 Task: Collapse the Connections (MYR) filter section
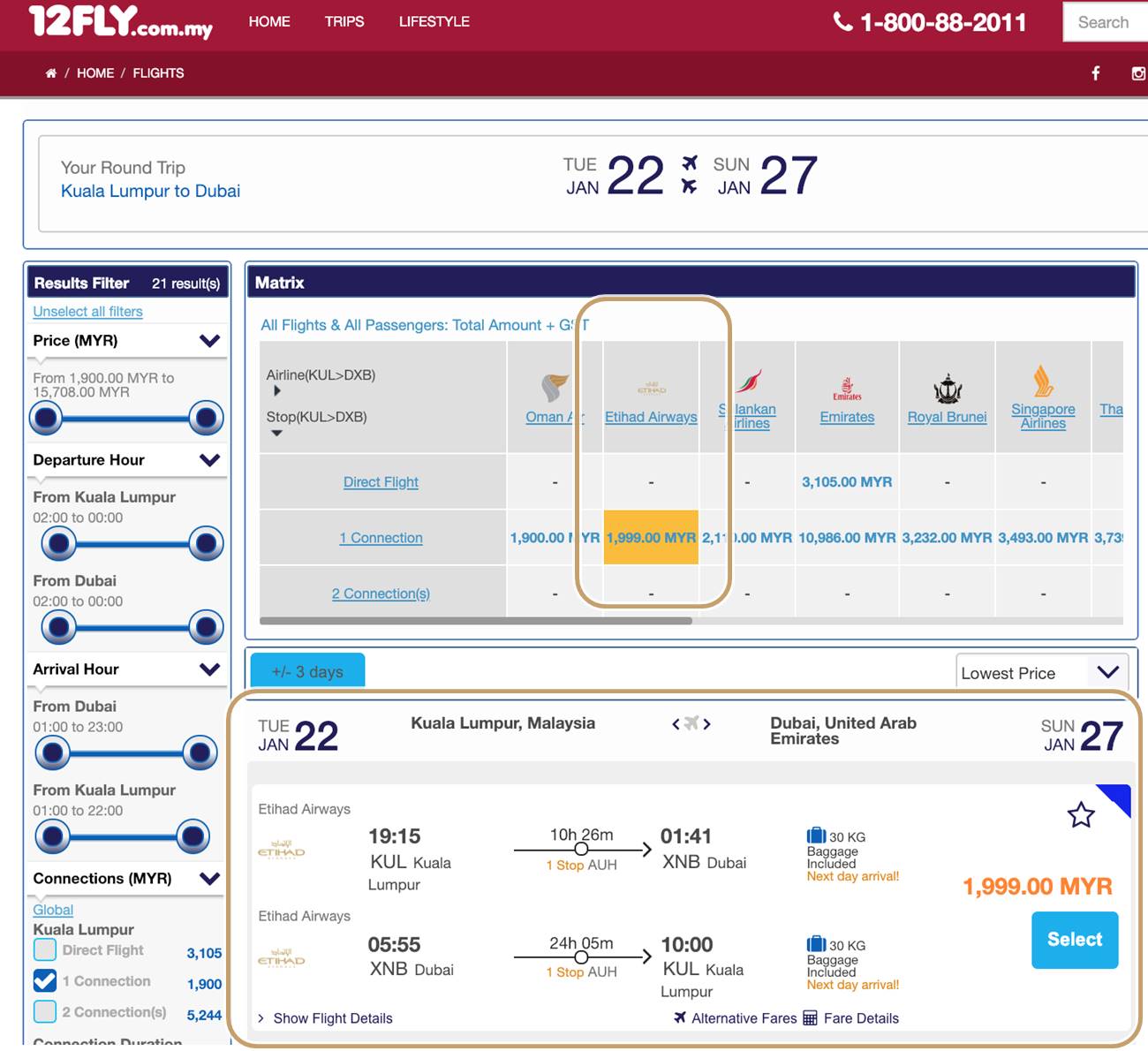(x=210, y=879)
